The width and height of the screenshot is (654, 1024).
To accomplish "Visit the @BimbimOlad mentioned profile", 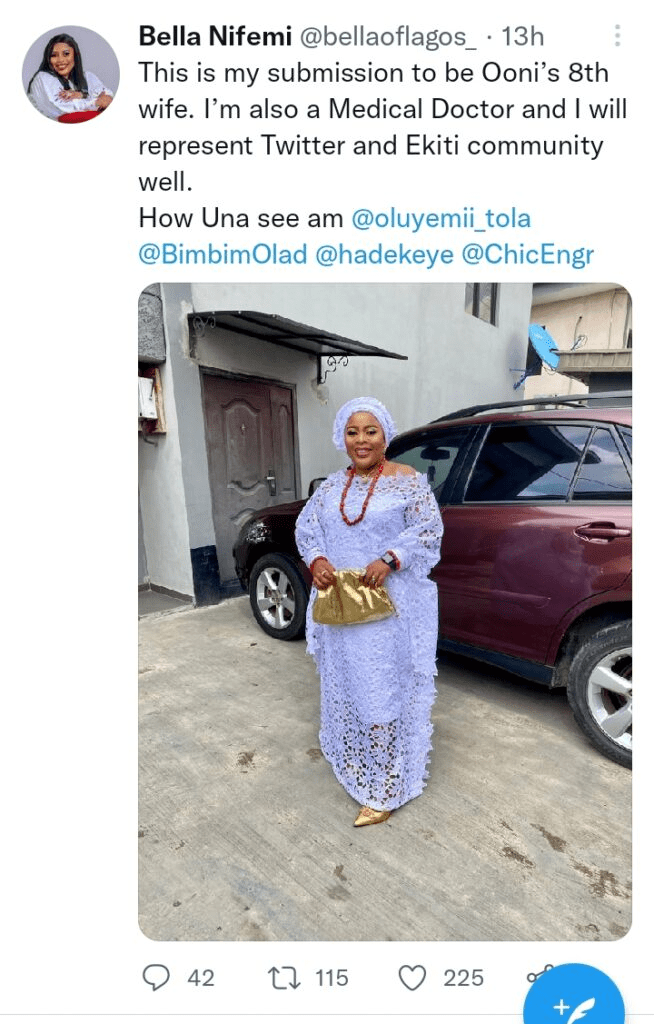I will click(x=222, y=254).
